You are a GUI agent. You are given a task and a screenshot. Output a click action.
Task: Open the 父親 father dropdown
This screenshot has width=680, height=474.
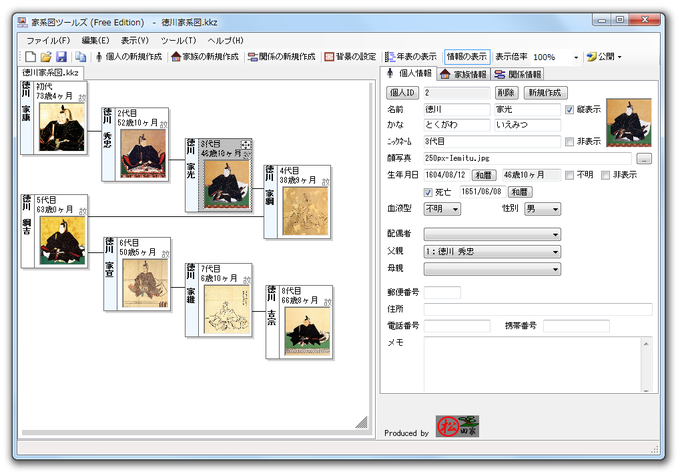(492, 252)
